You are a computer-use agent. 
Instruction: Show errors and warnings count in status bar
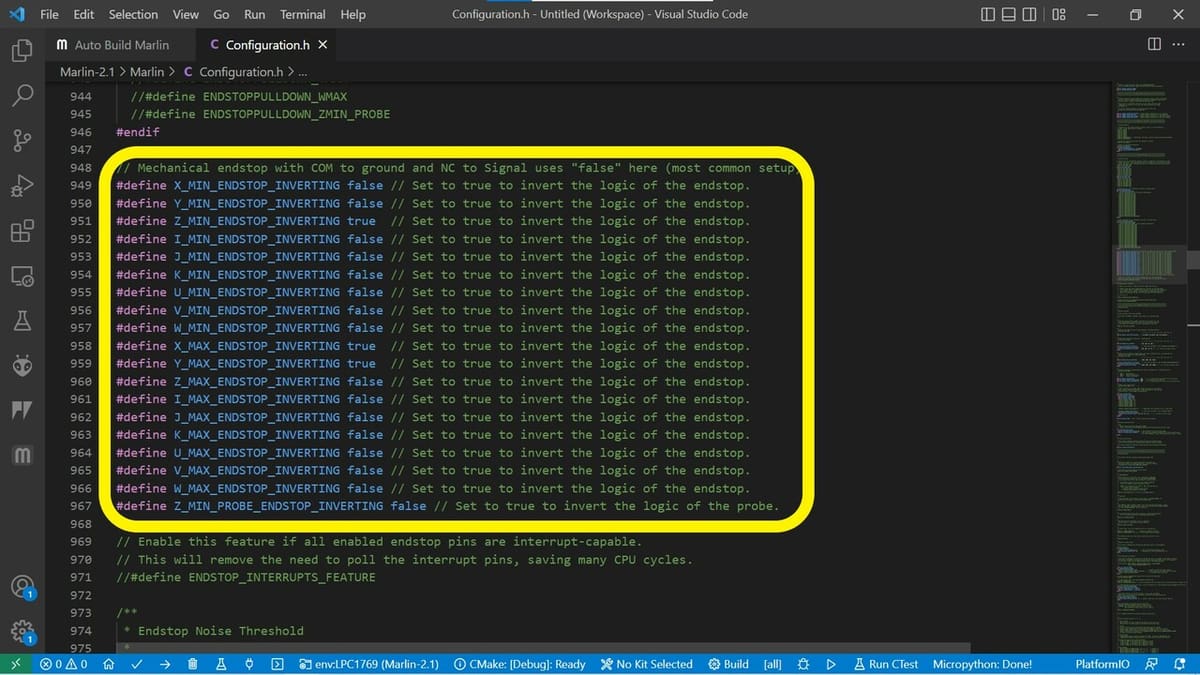[63, 664]
